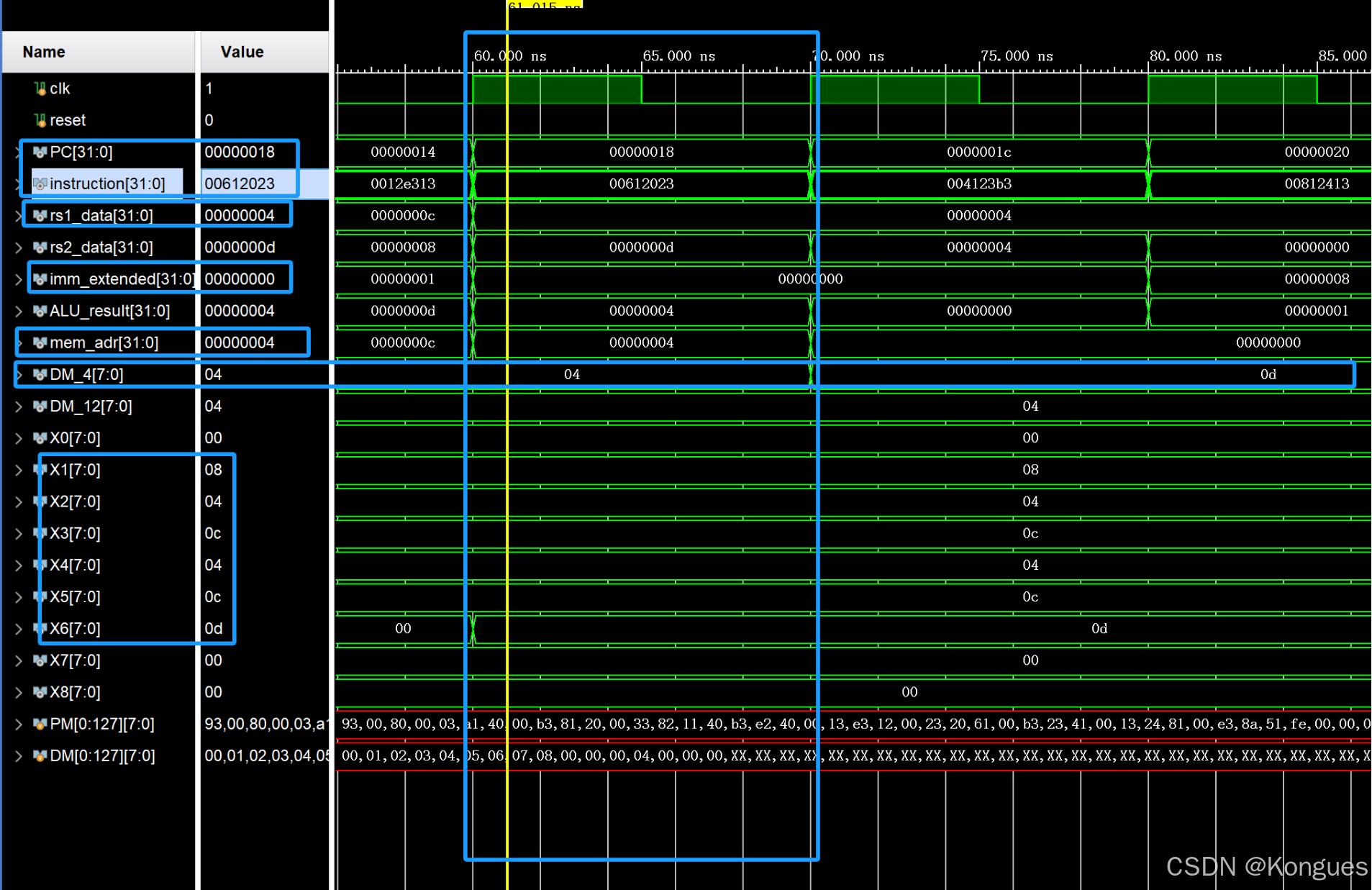Click waveform value 0012e313 on instruction row
Image resolution: width=1372 pixels, height=890 pixels.
coord(403,184)
